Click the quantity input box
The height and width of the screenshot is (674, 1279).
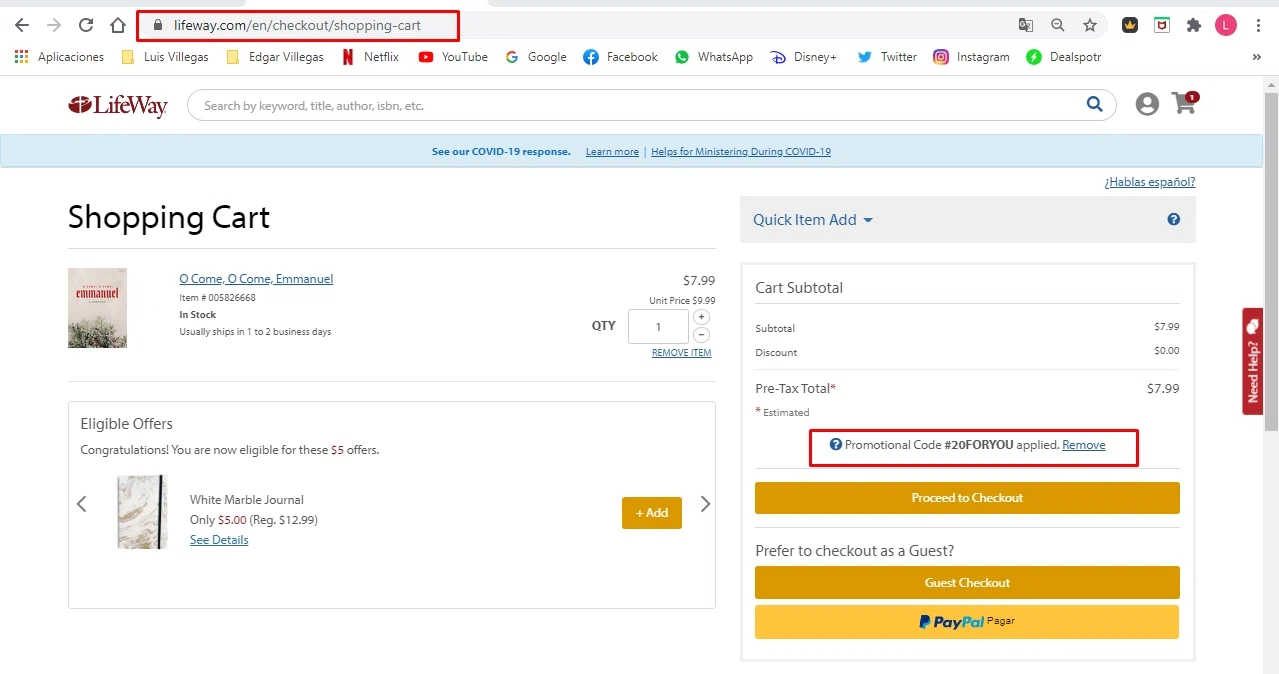[x=658, y=327]
